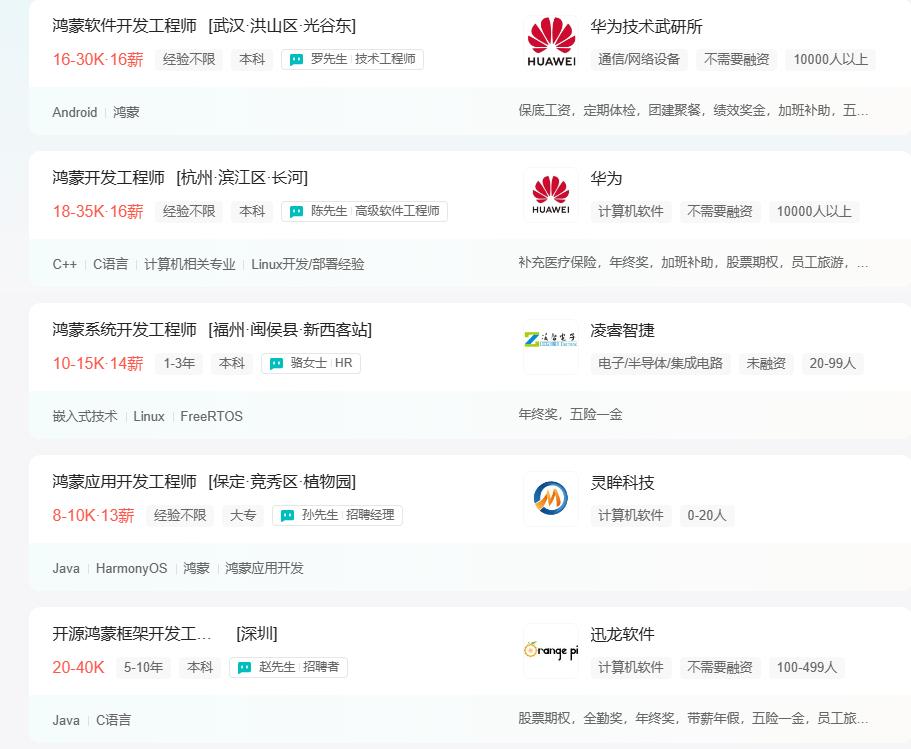Click the HarmonyOS skill tag
Screen dimensions: 911x749
[x=131, y=568]
